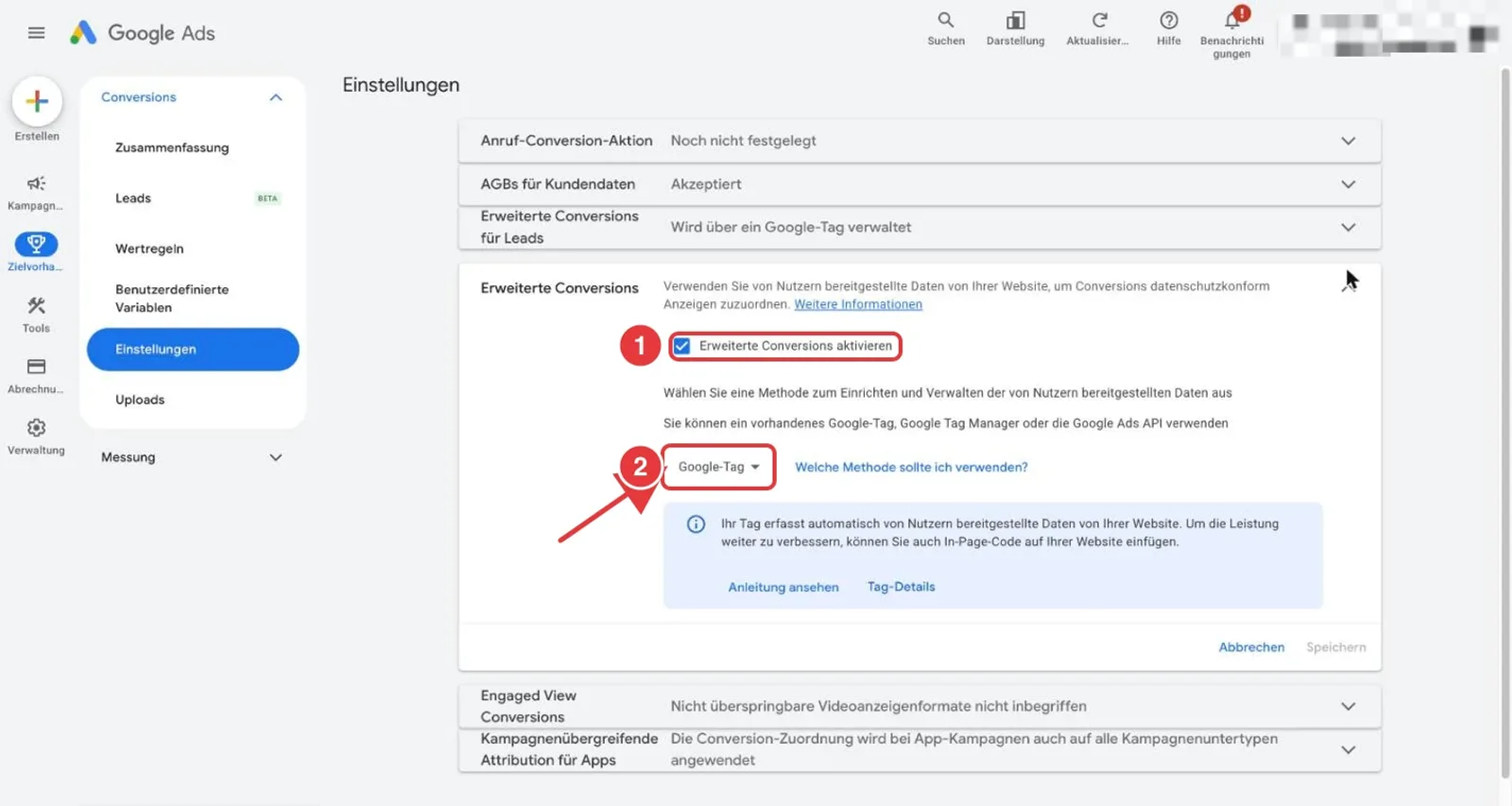Screen dimensions: 1512x806
Task: Expand Erweiterte Conversions für Leads row
Action: click(x=919, y=228)
